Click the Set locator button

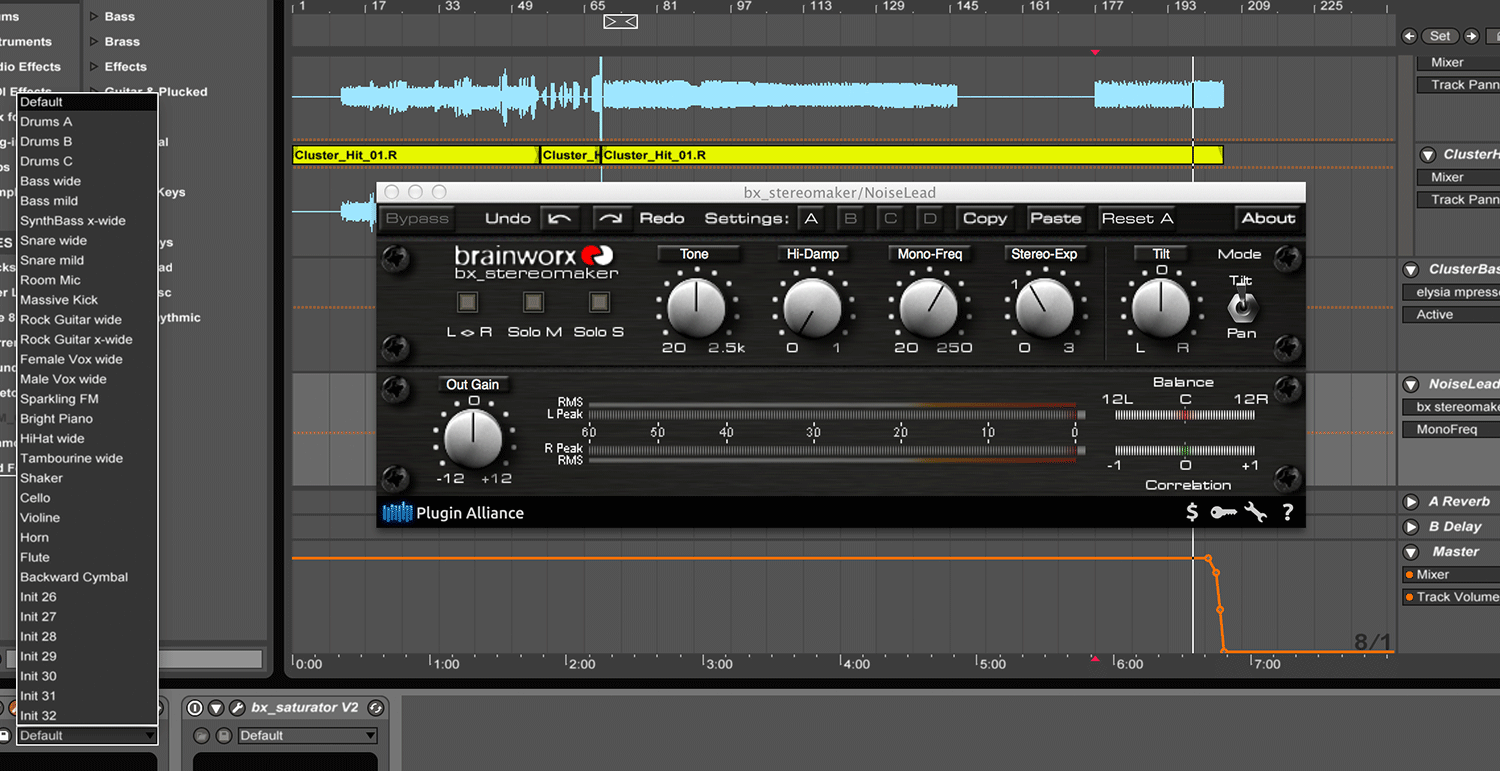click(x=1440, y=36)
